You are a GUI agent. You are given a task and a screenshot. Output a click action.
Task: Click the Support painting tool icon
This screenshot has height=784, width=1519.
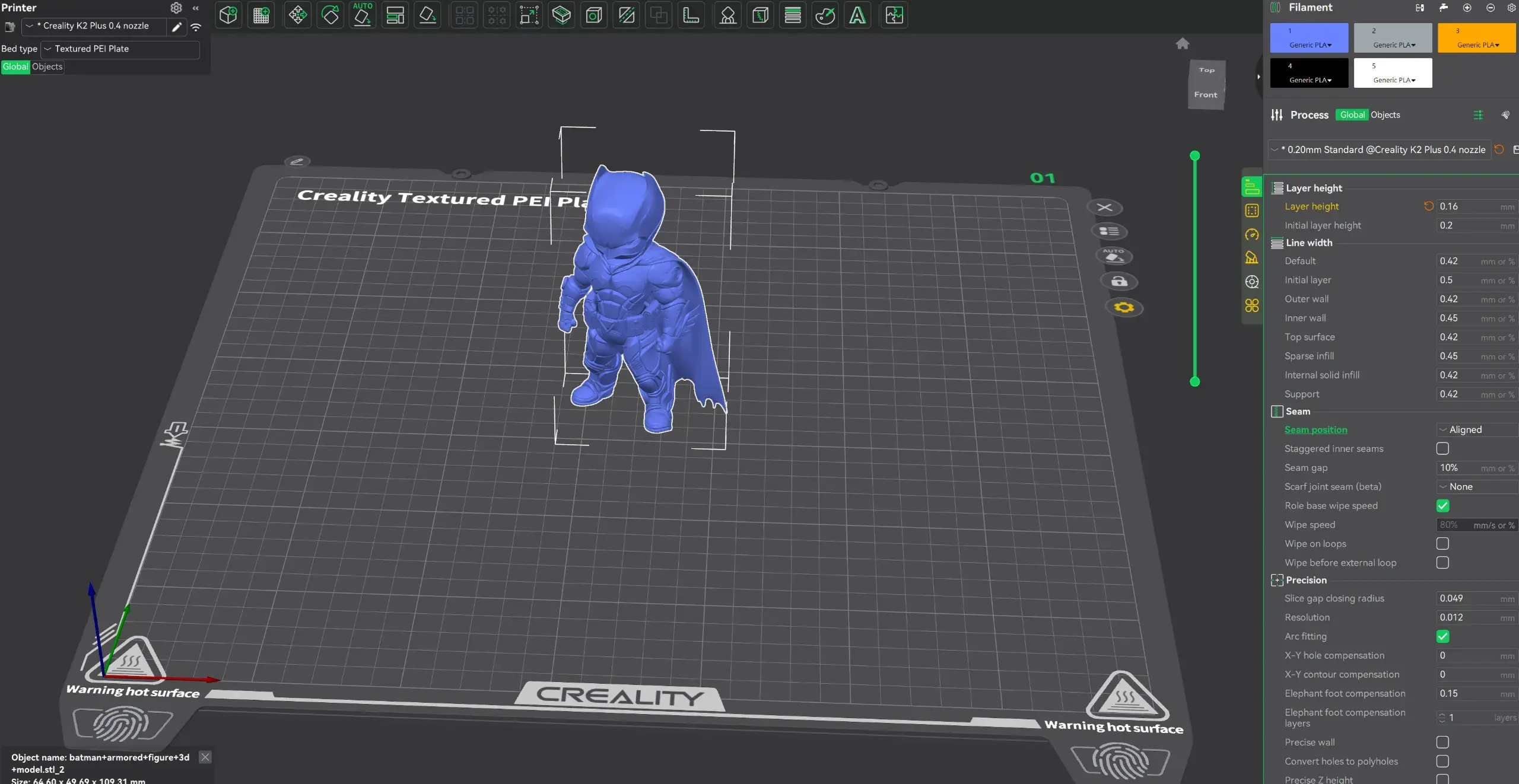click(x=728, y=15)
